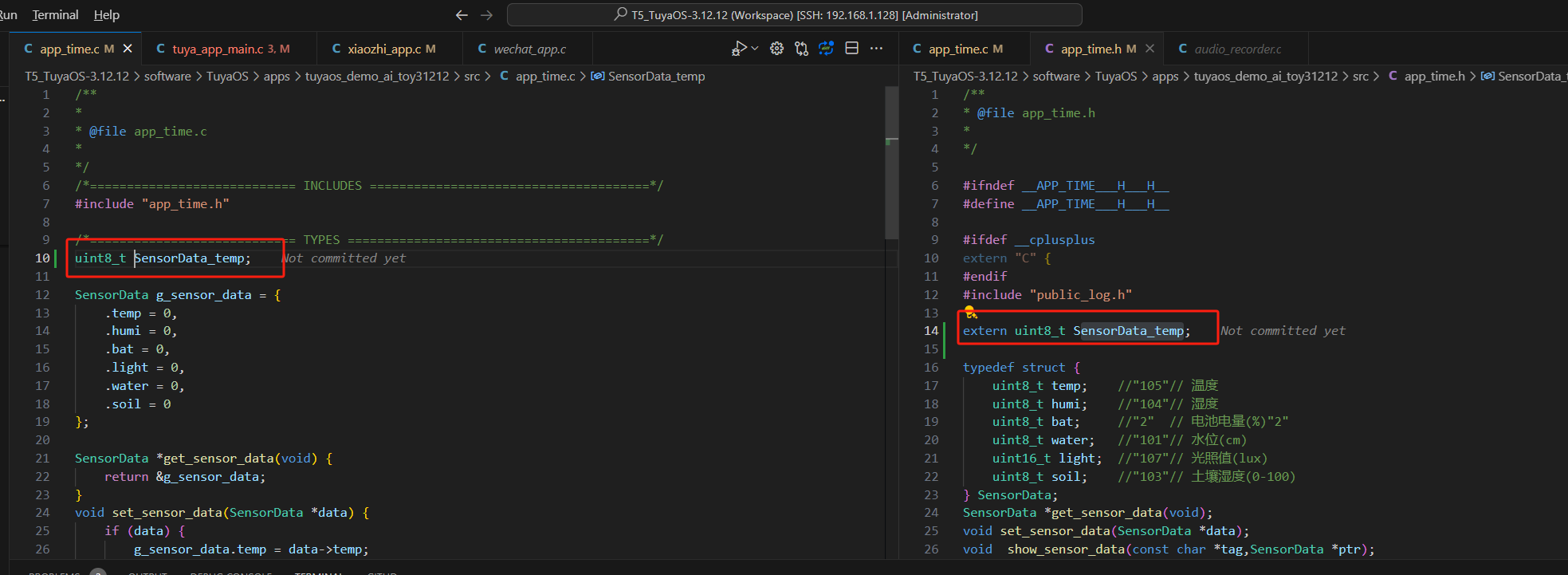Image resolution: width=1568 pixels, height=575 pixels.
Task: Close the app_time.h tab
Action: [1149, 49]
